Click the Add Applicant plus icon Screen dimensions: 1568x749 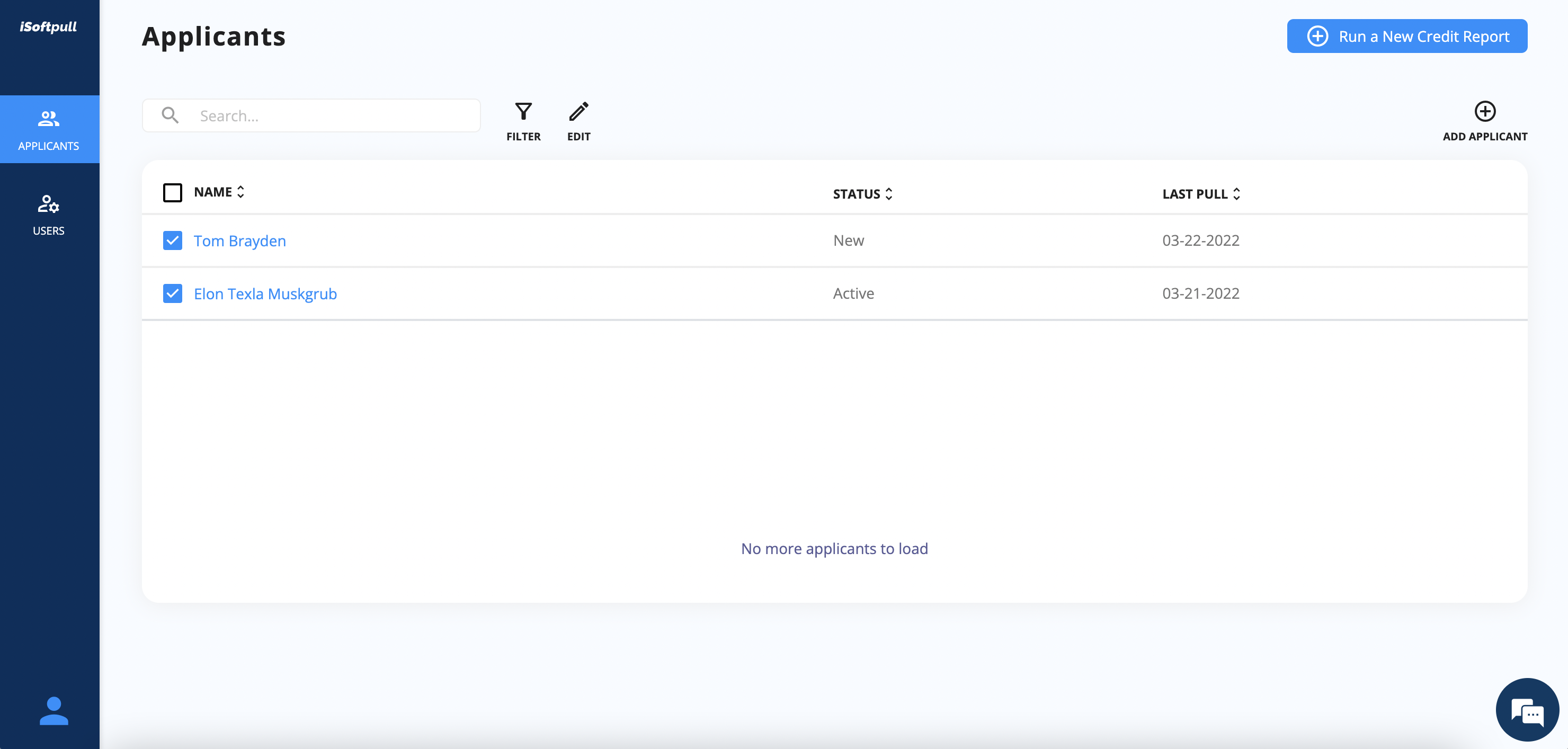1486,112
